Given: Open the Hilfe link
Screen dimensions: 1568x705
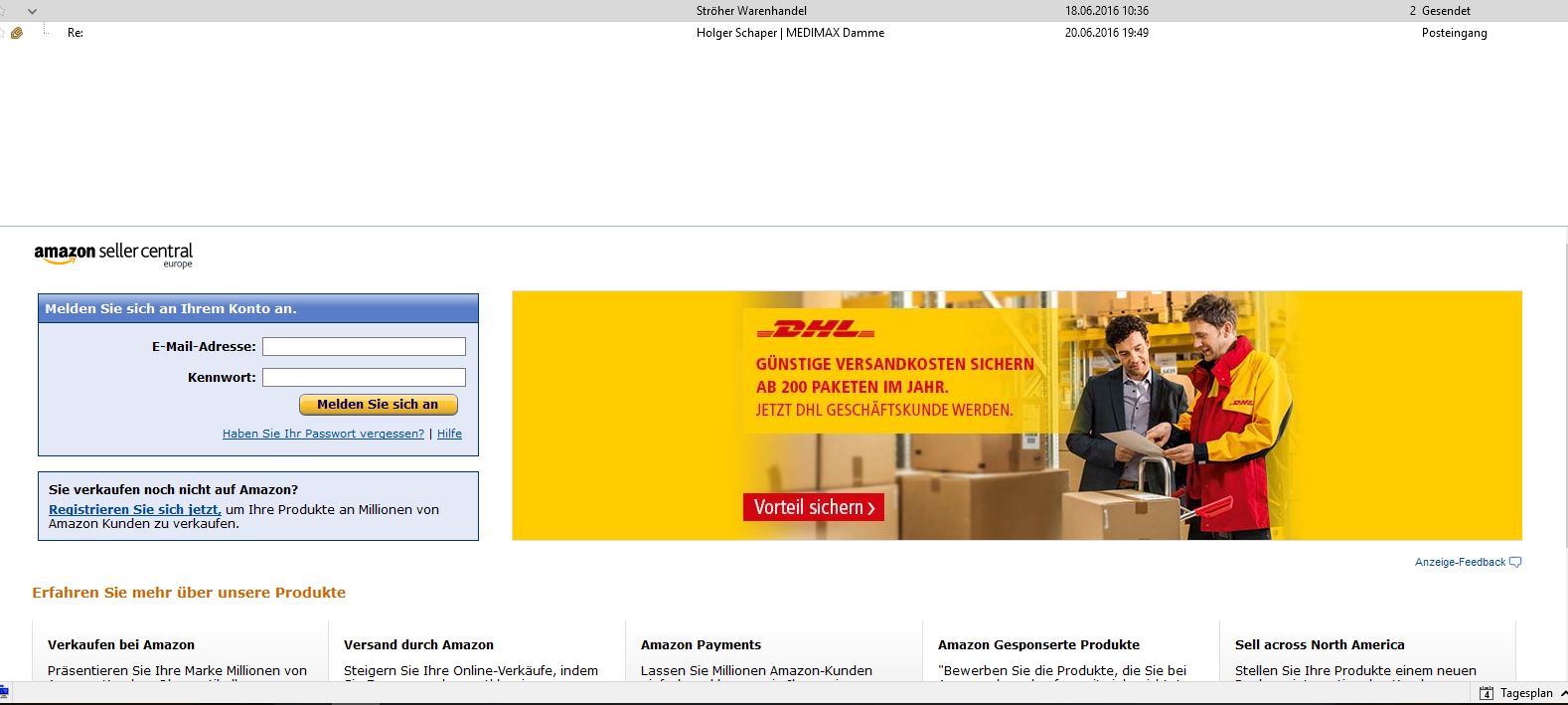Looking at the screenshot, I should point(449,434).
